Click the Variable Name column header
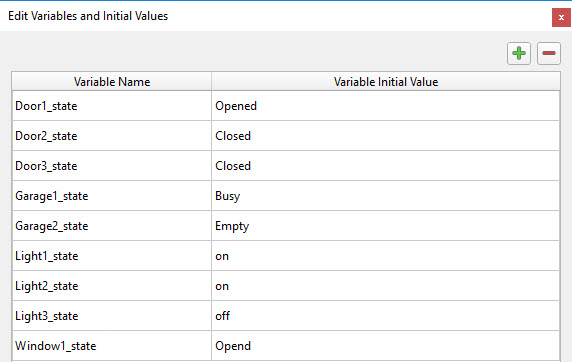The width and height of the screenshot is (572, 362). (x=112, y=81)
